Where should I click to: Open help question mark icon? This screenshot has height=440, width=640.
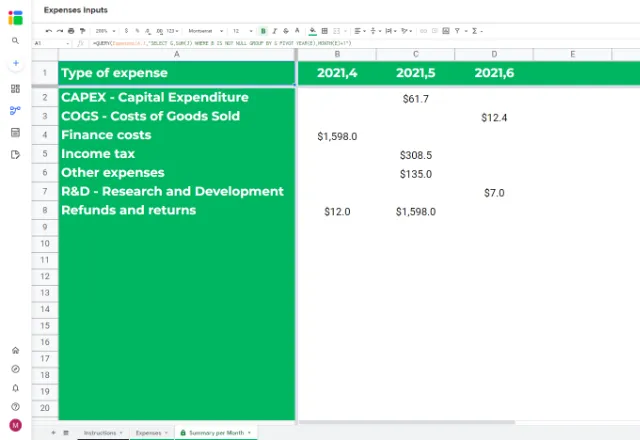[x=16, y=407]
